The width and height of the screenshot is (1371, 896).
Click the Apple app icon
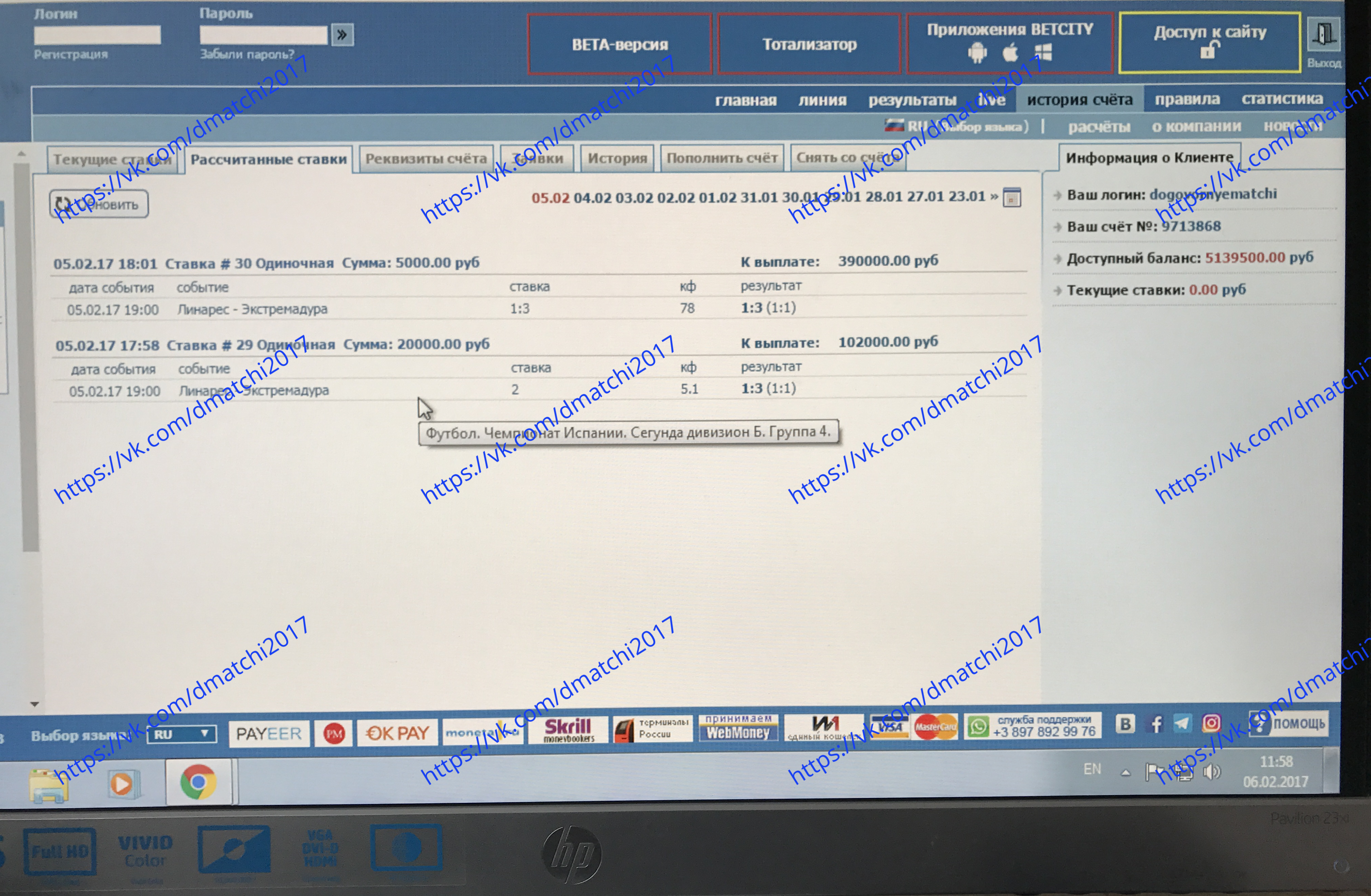(1010, 53)
